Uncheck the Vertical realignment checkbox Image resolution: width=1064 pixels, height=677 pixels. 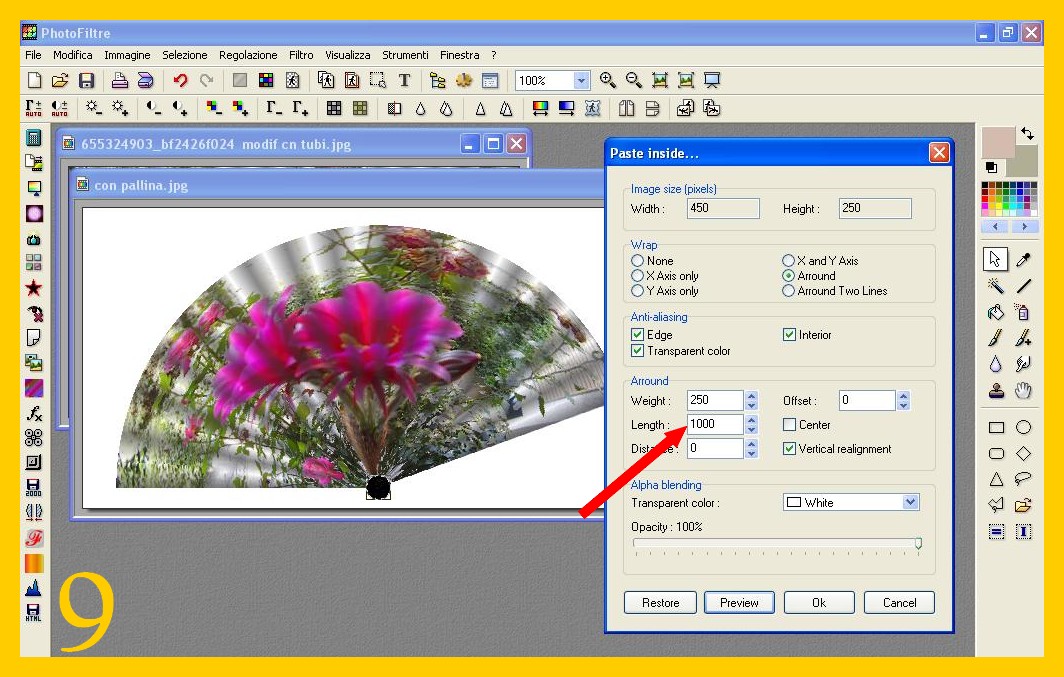(790, 449)
